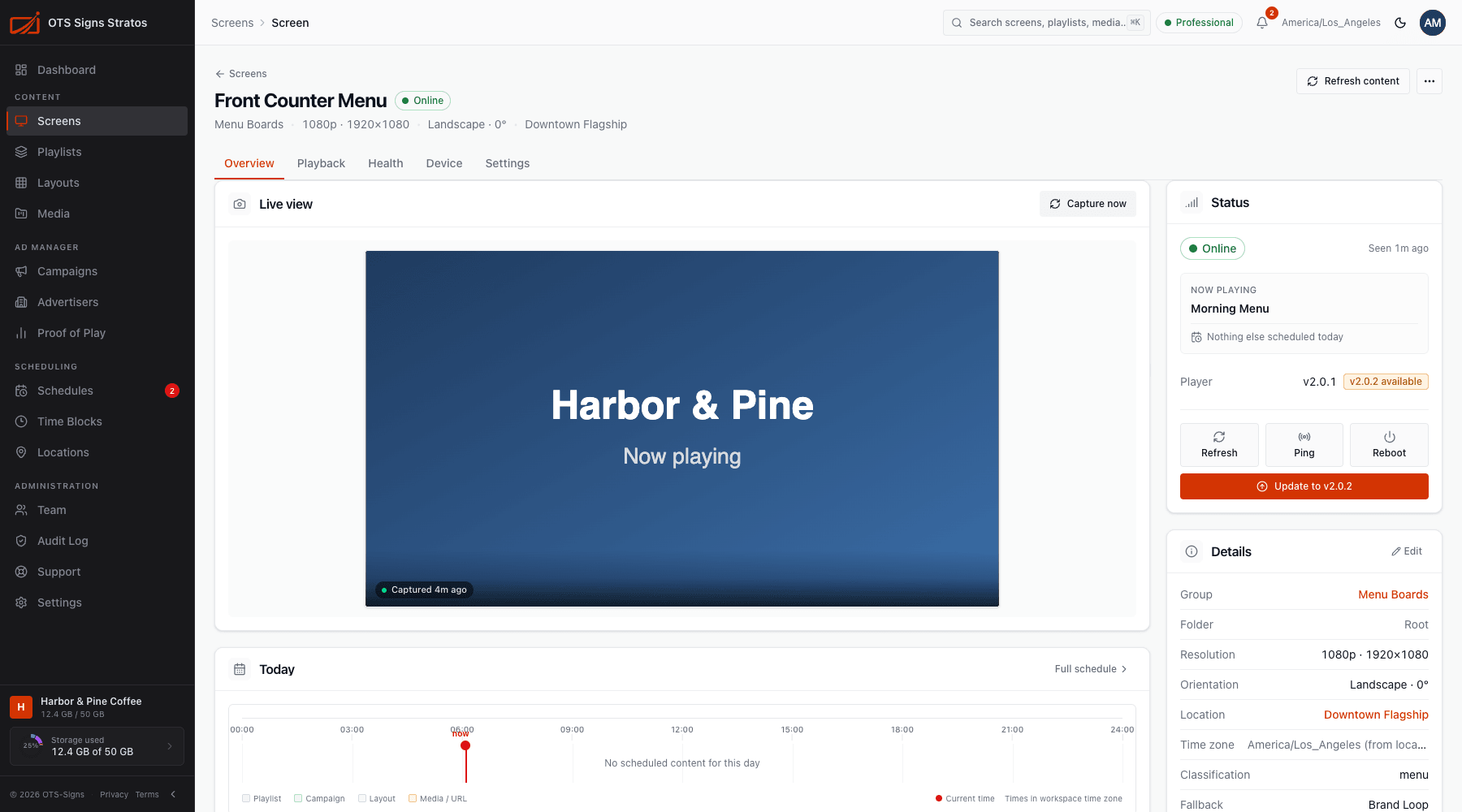Toggle the Layout legend checkbox
Image resolution: width=1462 pixels, height=812 pixels.
[362, 798]
